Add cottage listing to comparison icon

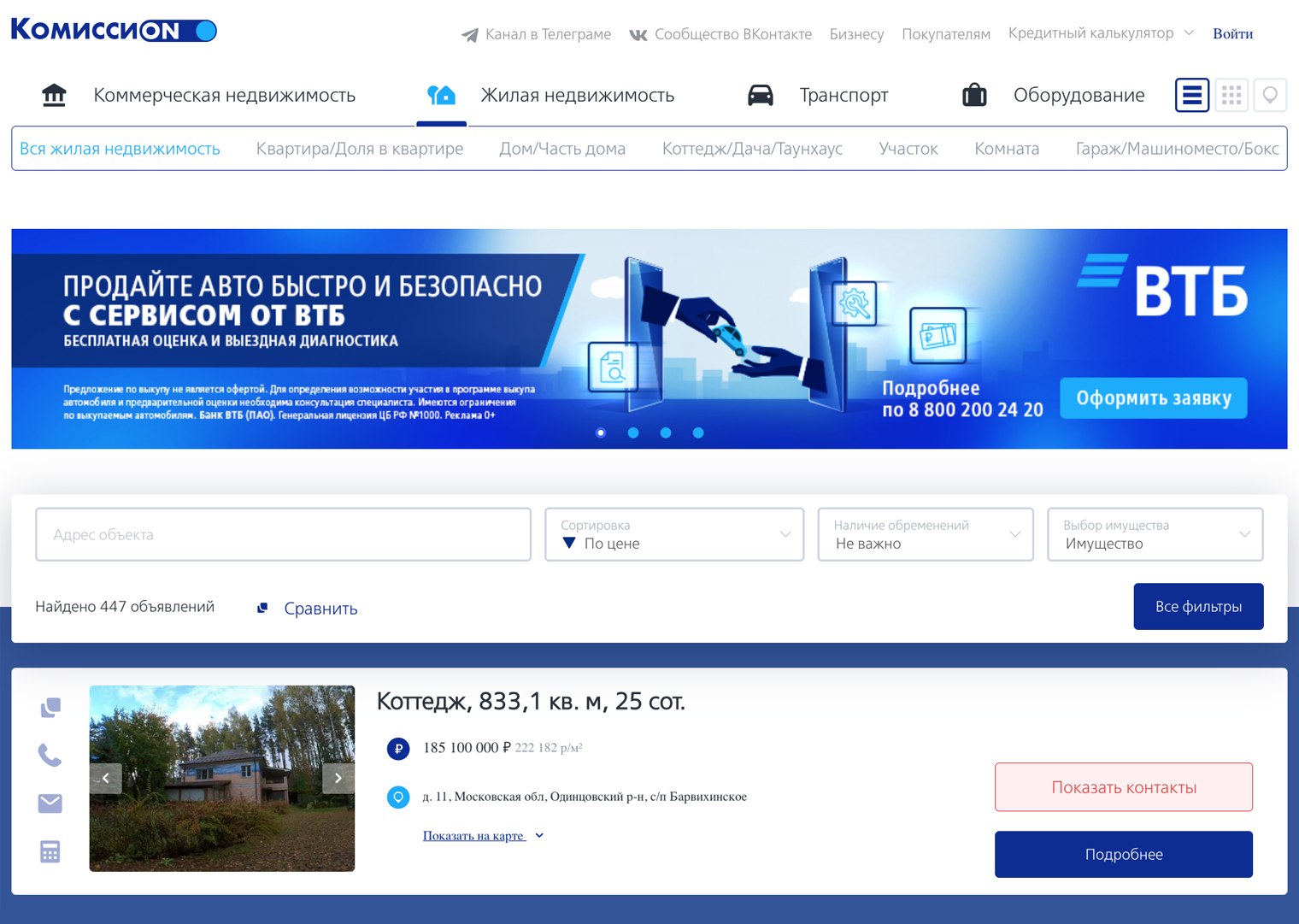pyautogui.click(x=50, y=708)
